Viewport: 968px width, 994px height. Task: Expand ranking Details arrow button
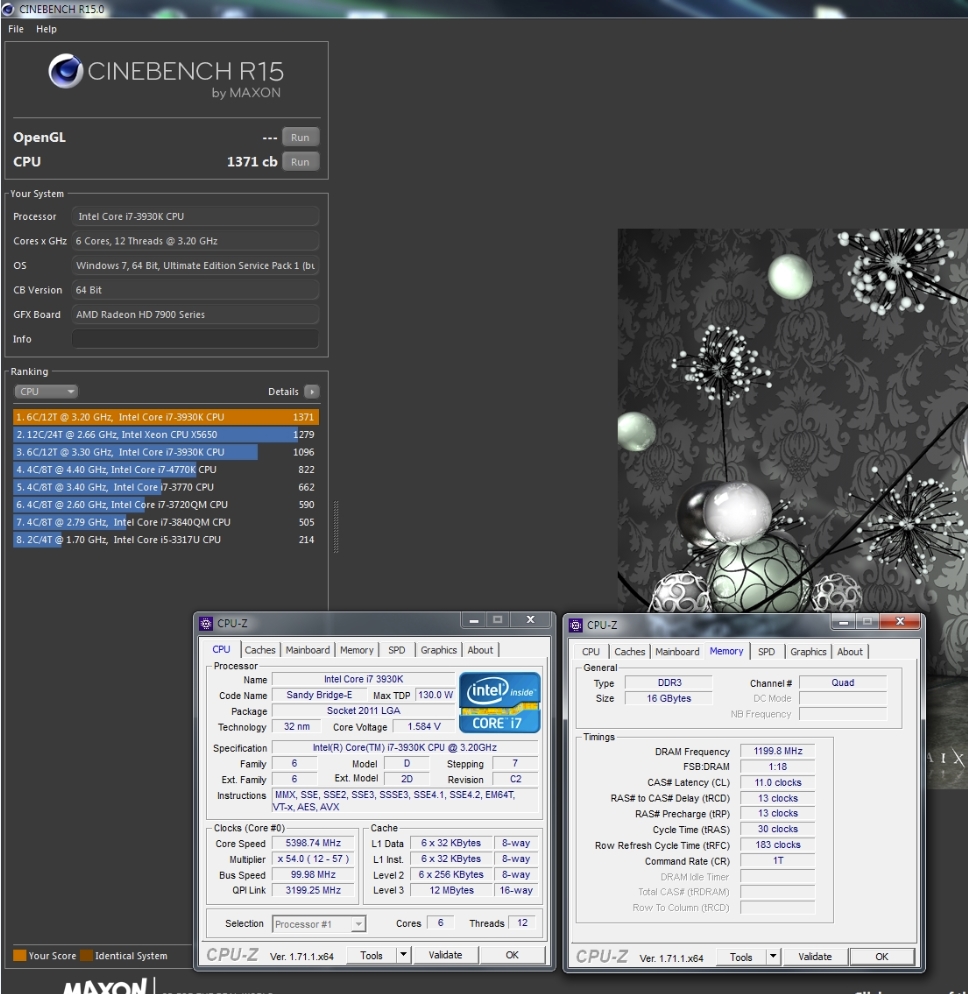pos(312,392)
